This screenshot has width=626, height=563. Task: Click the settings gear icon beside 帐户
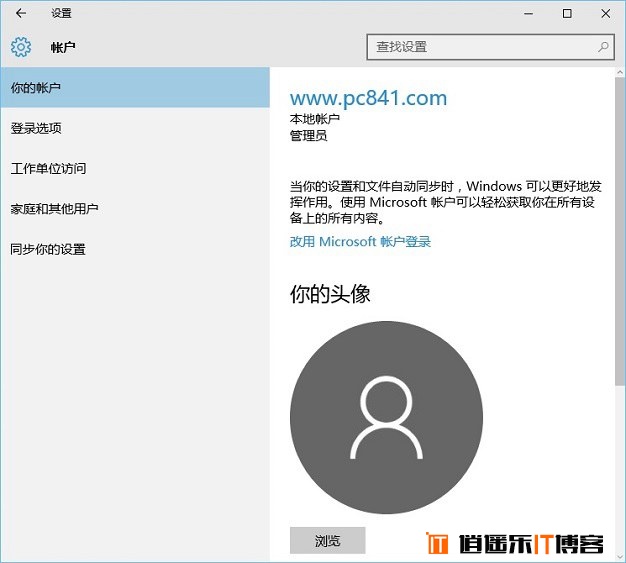21,47
